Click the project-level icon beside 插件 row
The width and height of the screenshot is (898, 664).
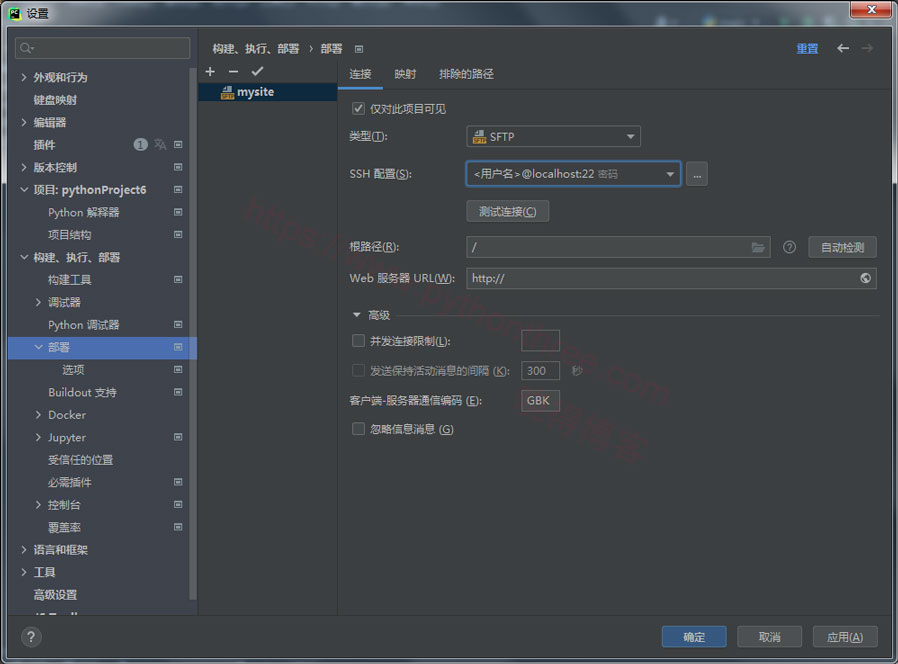pyautogui.click(x=178, y=144)
